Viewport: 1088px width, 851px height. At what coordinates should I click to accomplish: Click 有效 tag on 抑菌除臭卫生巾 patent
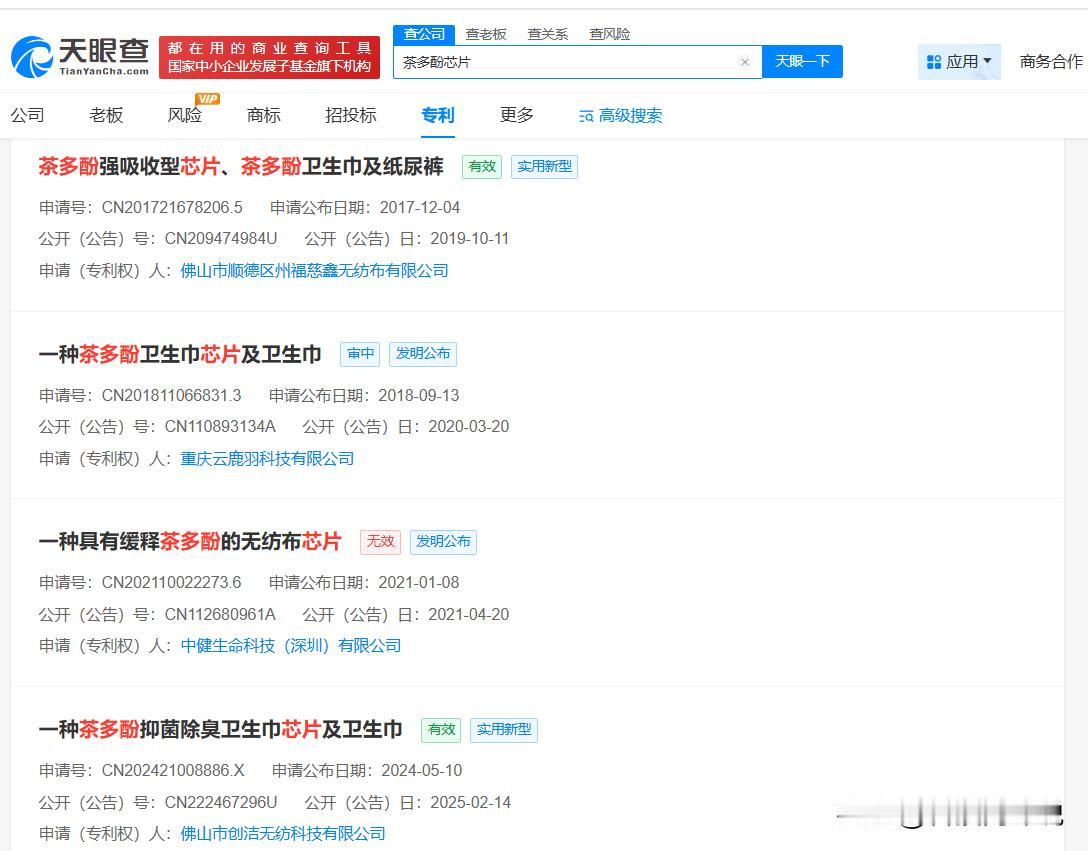(x=441, y=730)
